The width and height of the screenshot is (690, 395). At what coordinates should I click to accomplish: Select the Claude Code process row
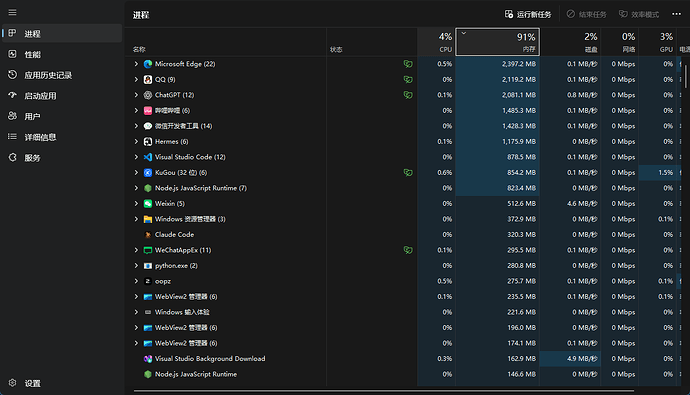point(403,234)
